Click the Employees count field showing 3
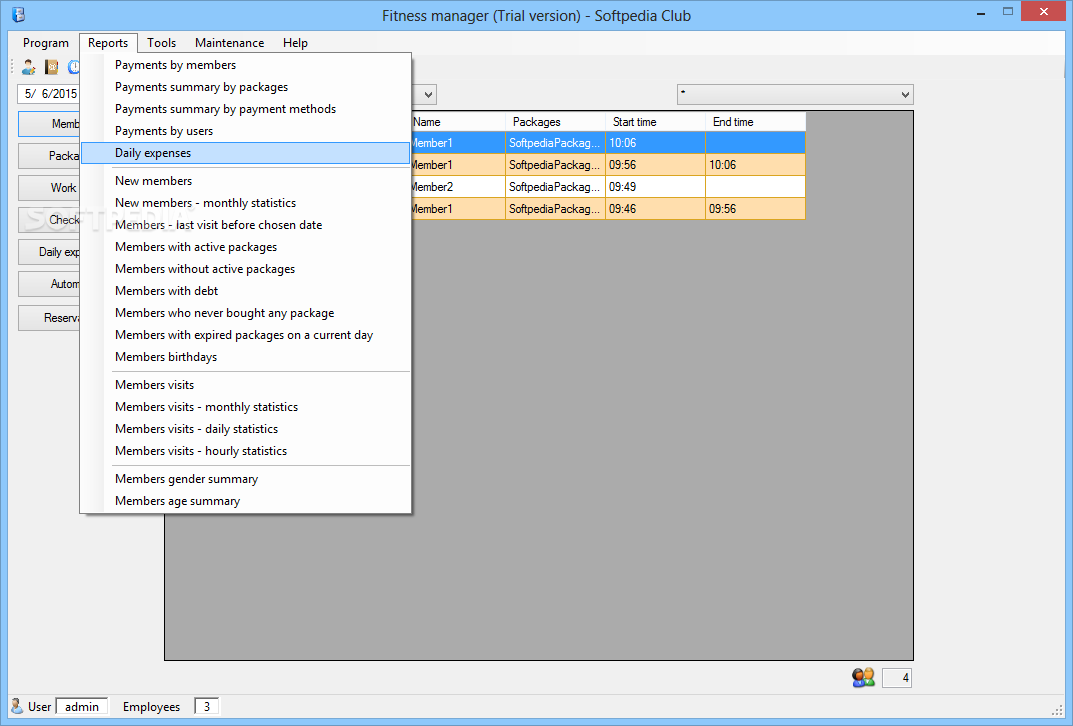The image size is (1073, 726). click(207, 706)
